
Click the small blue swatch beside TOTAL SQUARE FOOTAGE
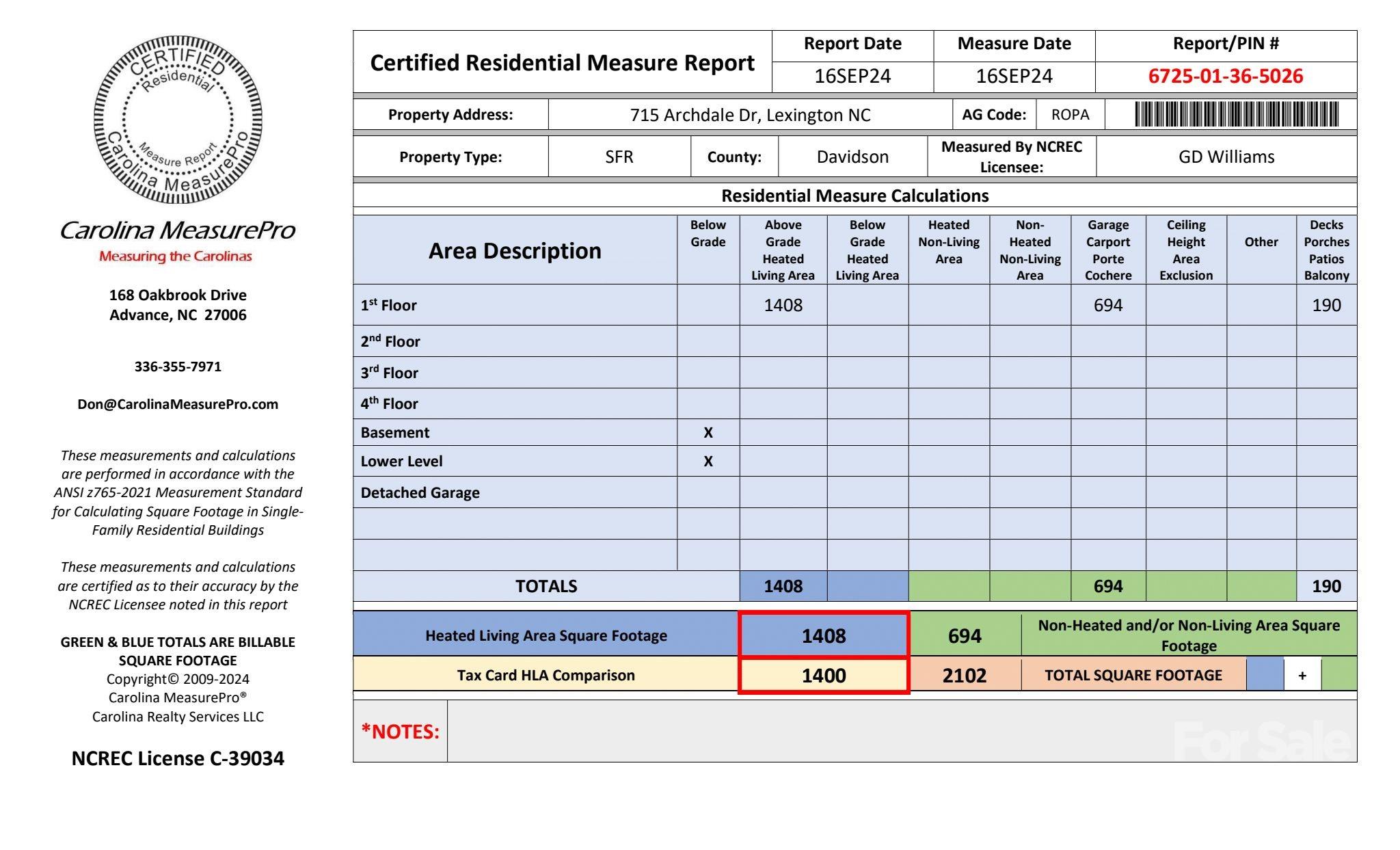coord(1265,675)
